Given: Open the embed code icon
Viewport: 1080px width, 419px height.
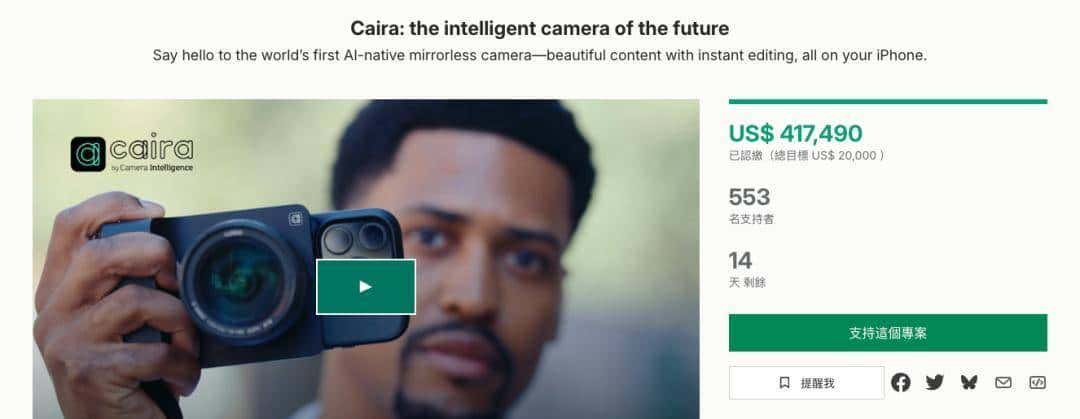Looking at the screenshot, I should 1037,382.
